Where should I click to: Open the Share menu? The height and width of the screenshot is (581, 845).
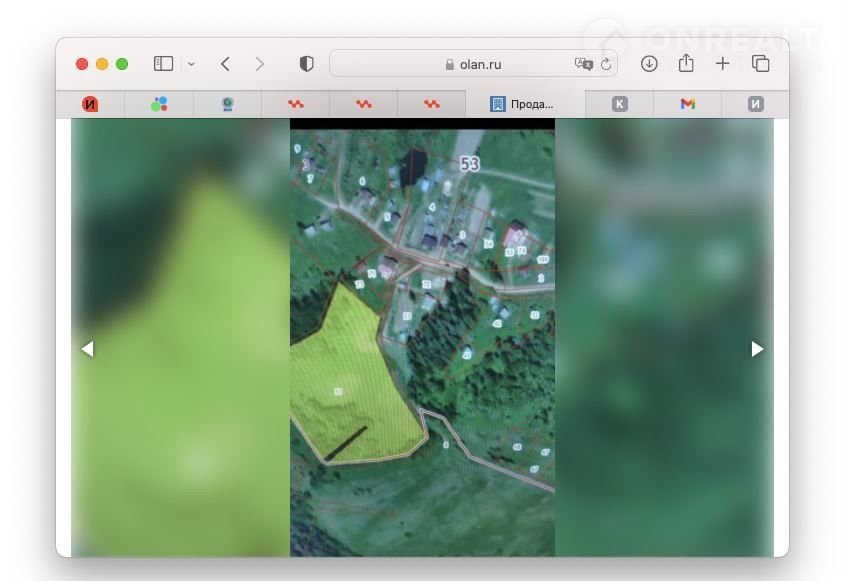click(686, 64)
